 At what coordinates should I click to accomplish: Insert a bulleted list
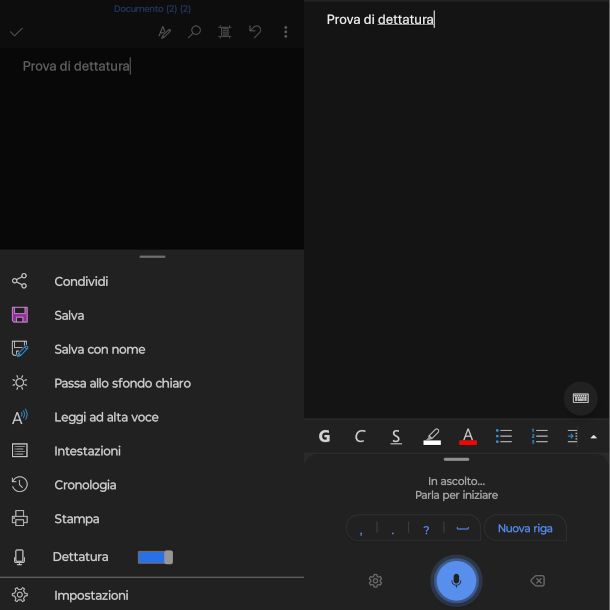(504, 436)
